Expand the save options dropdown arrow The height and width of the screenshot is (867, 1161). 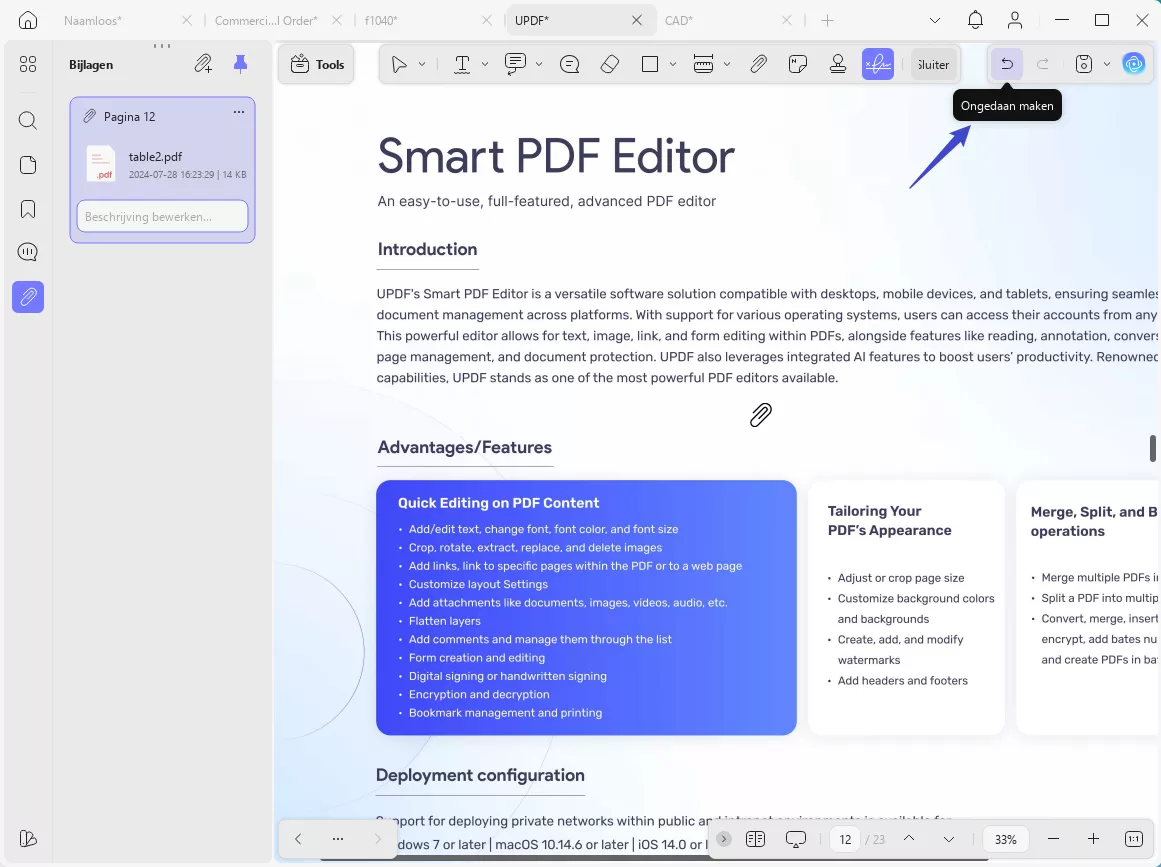pos(1107,64)
